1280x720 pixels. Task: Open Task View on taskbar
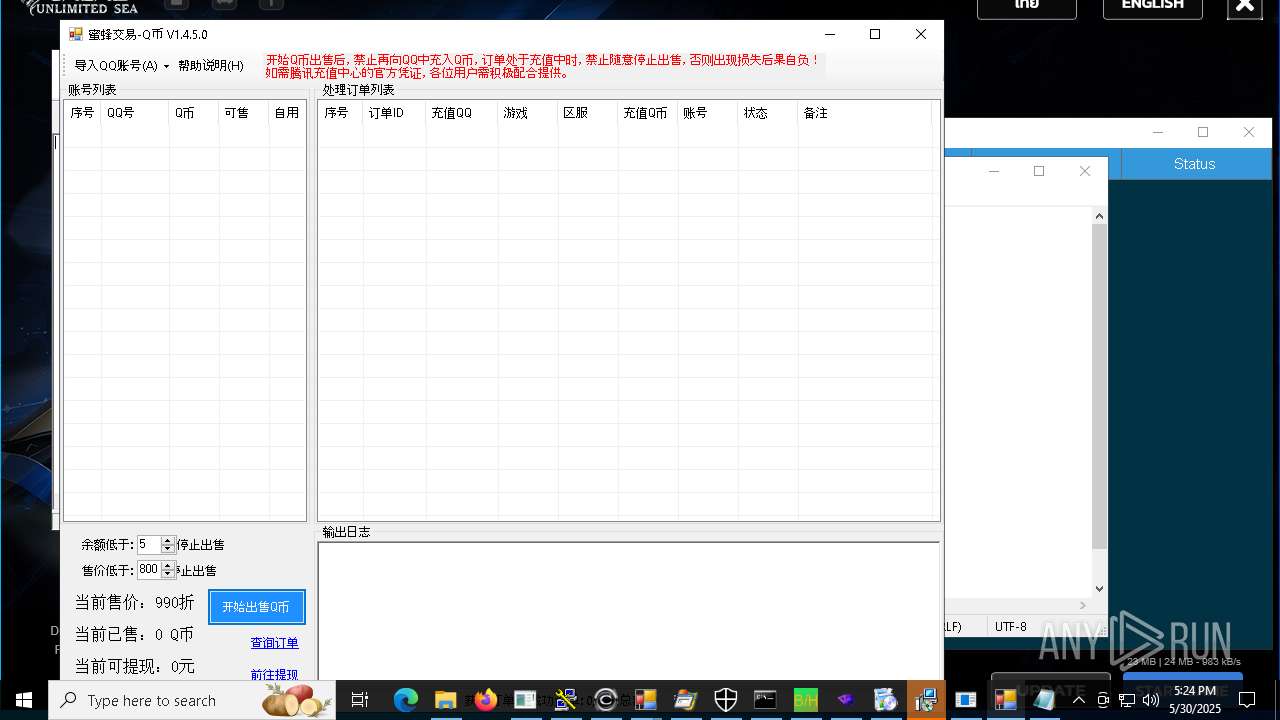[360, 700]
